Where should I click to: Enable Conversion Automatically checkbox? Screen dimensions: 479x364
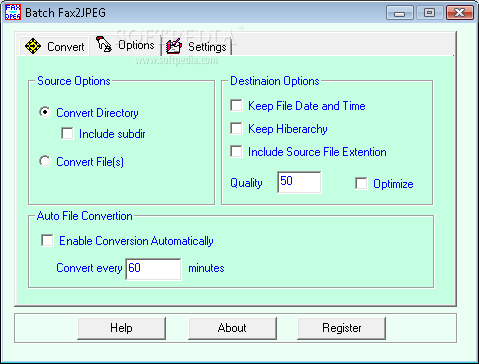click(47, 240)
